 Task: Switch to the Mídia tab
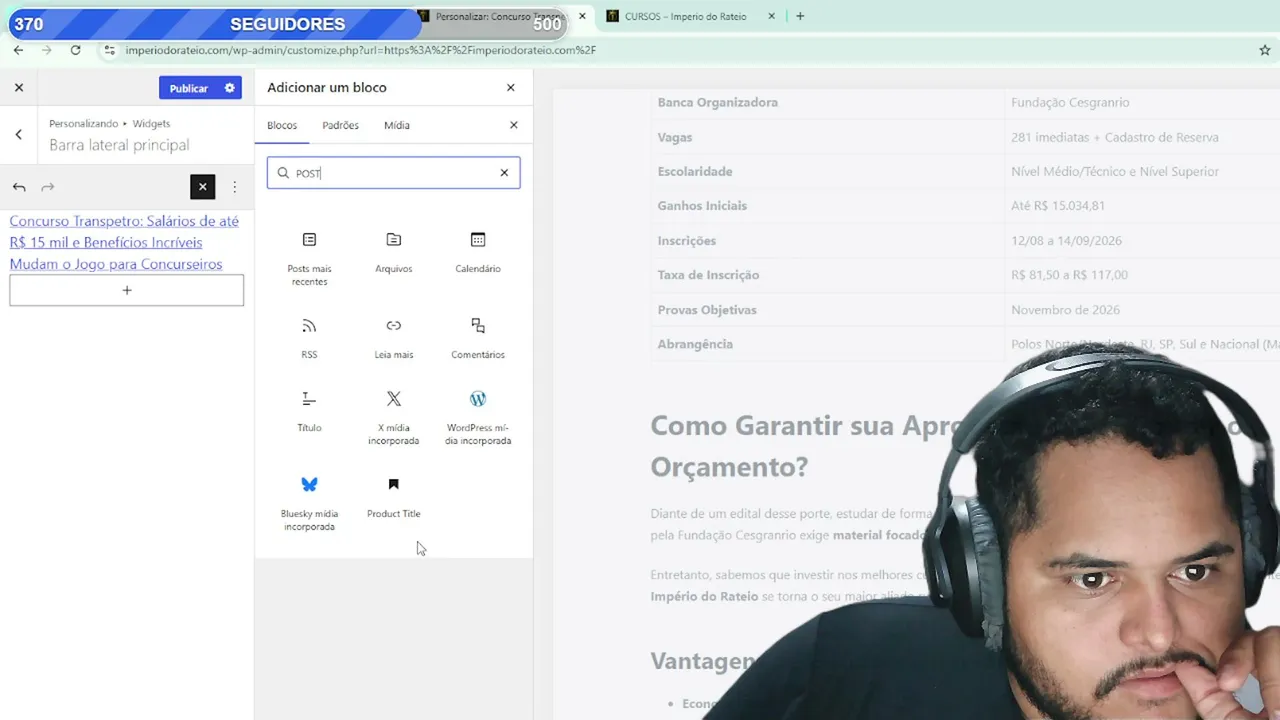tap(397, 125)
